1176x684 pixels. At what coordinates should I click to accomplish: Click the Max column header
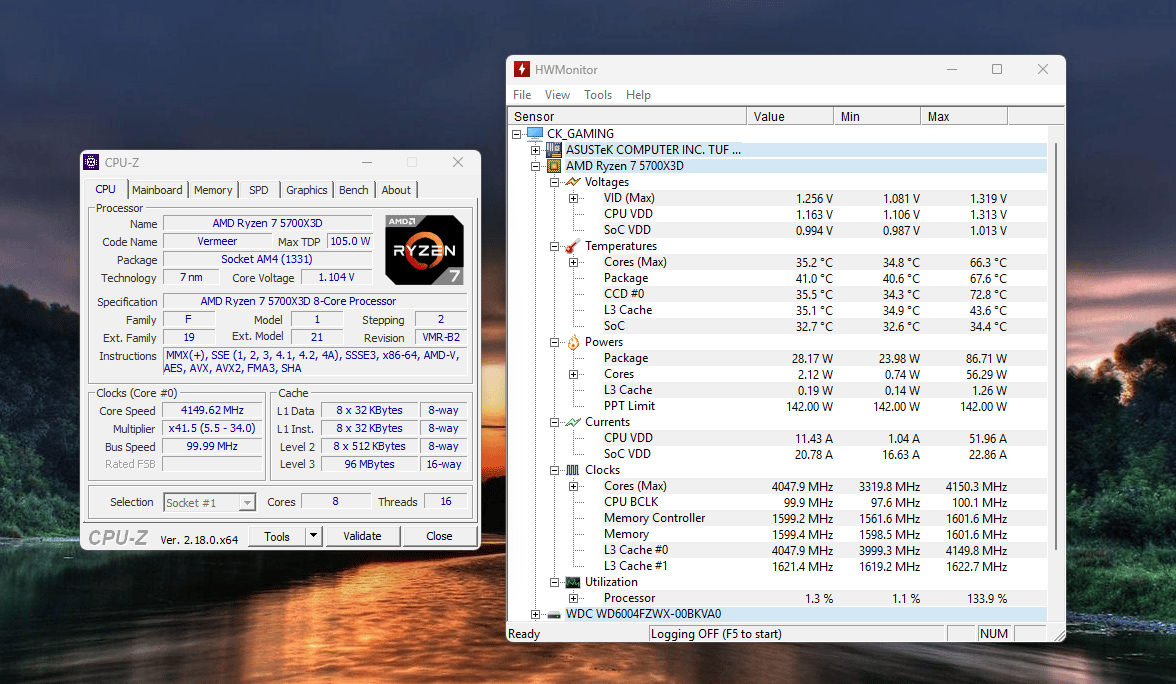(964, 116)
